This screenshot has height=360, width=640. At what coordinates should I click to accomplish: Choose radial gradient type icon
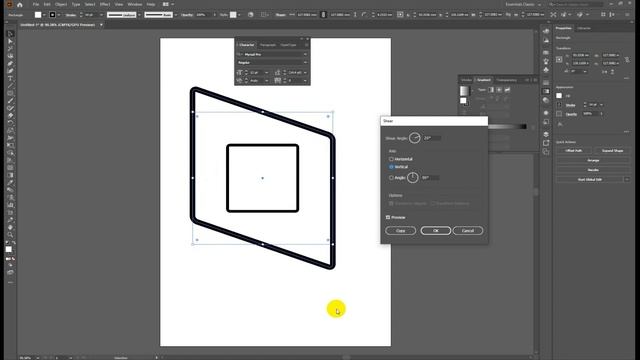(x=499, y=90)
